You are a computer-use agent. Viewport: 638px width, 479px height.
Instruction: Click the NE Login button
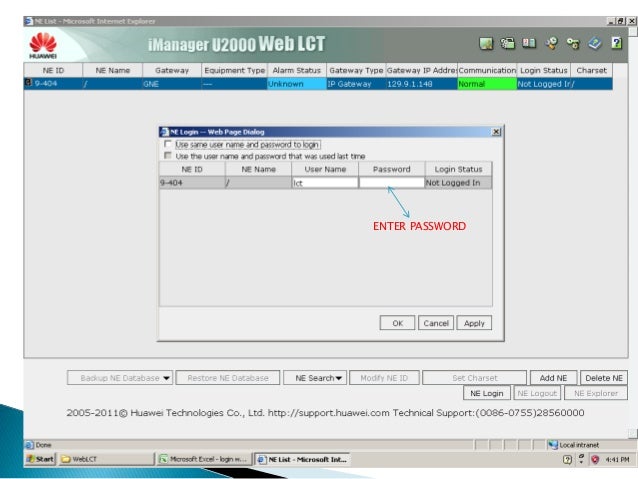487,393
